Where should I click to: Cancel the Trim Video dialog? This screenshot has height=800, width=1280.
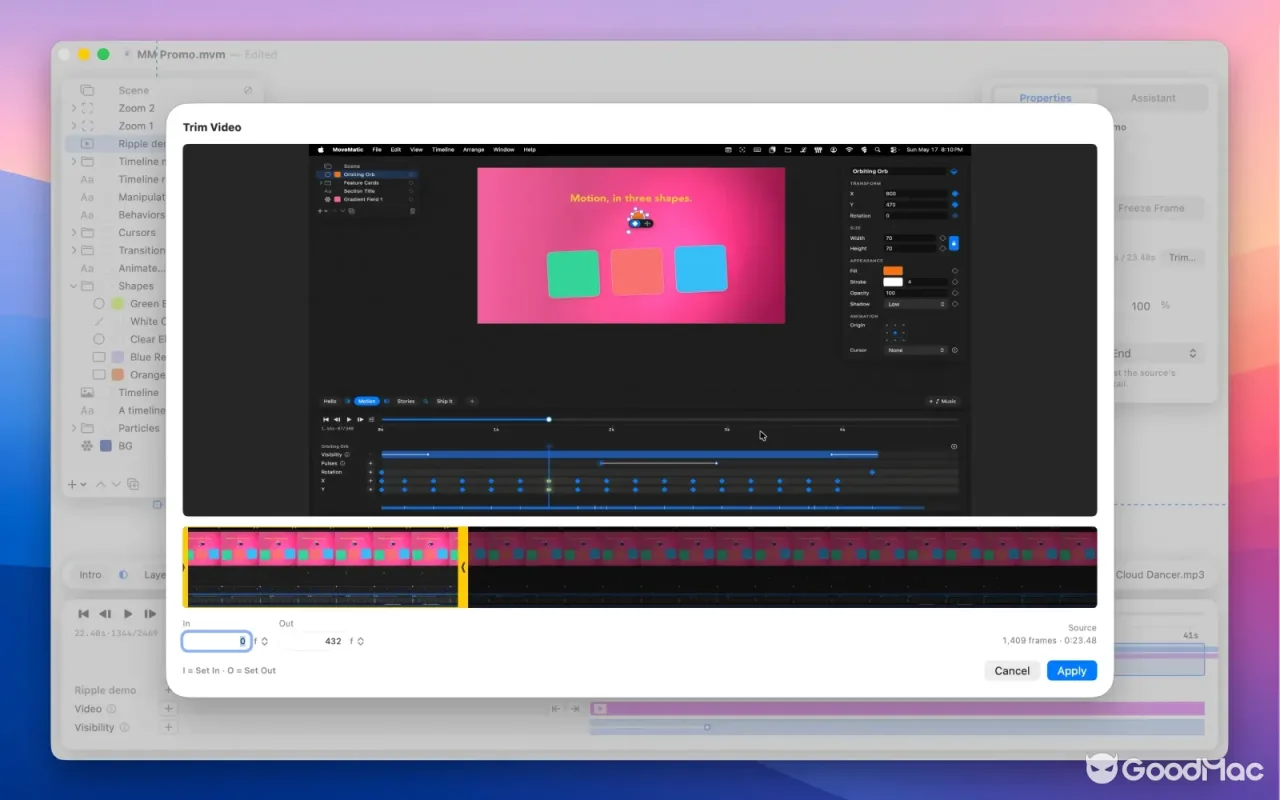1012,671
